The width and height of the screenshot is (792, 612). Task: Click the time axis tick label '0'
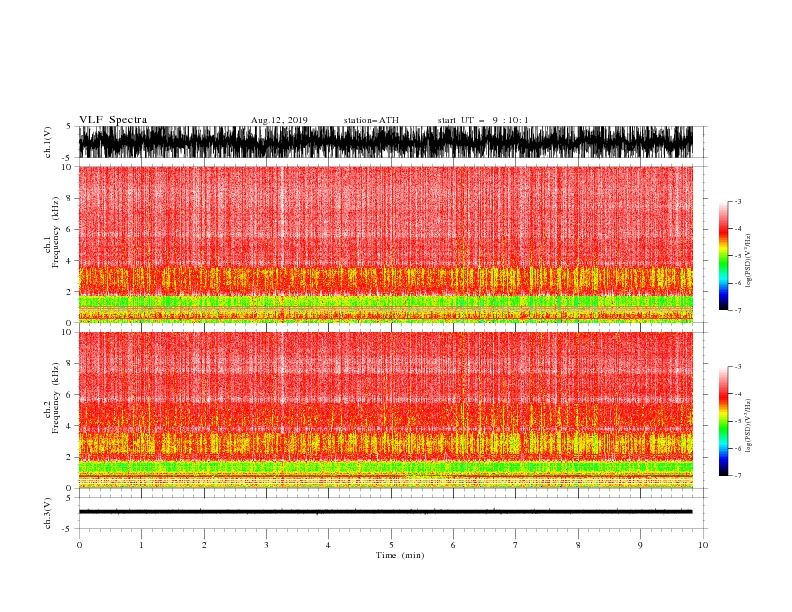pos(79,545)
